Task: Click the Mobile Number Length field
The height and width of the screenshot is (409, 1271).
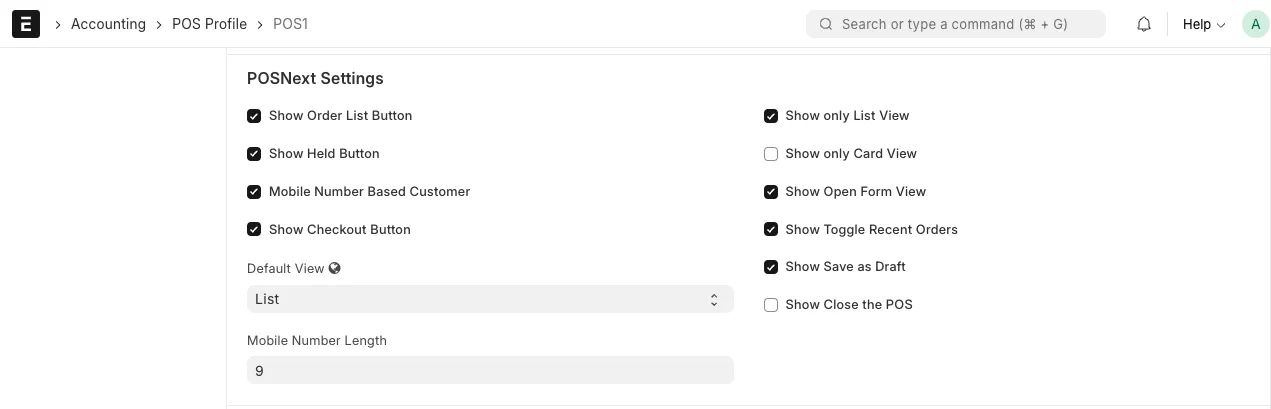Action: [x=490, y=370]
